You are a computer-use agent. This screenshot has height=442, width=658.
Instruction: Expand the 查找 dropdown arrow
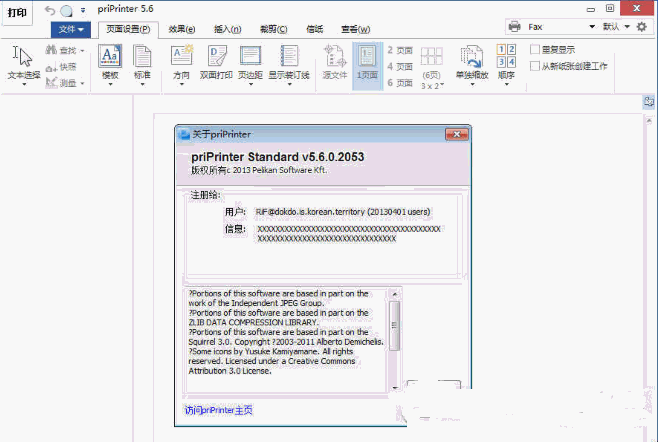tap(82, 51)
